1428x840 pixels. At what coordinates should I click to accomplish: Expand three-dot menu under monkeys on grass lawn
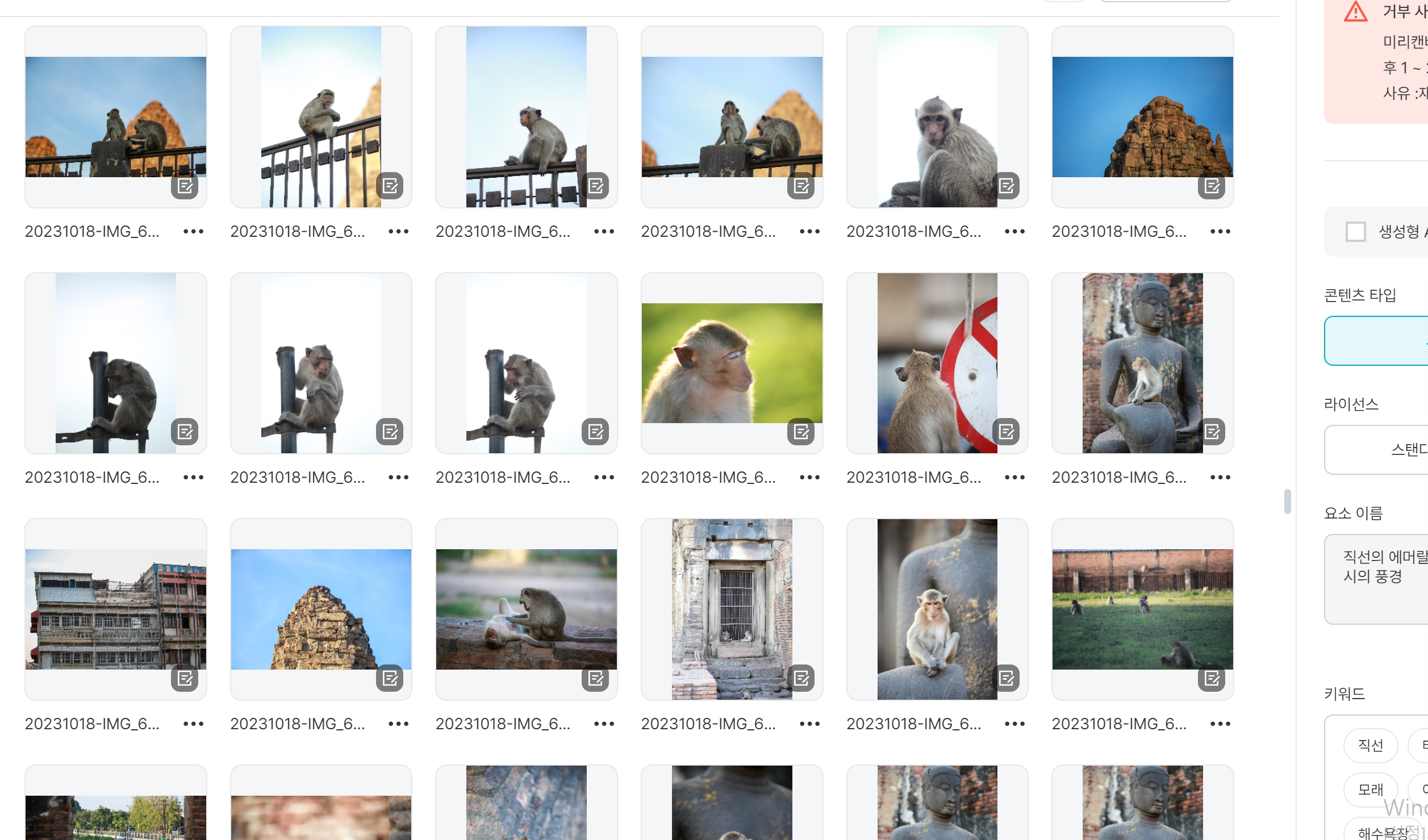pyautogui.click(x=1221, y=724)
